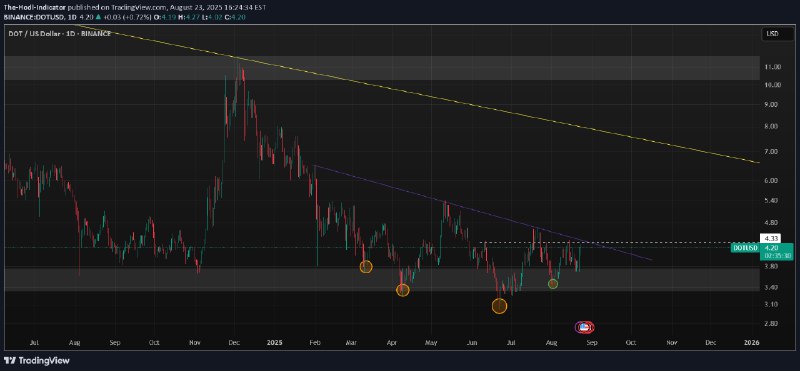The image size is (800, 371).
Task: Select the orange circle marker at June low
Action: [x=499, y=306]
